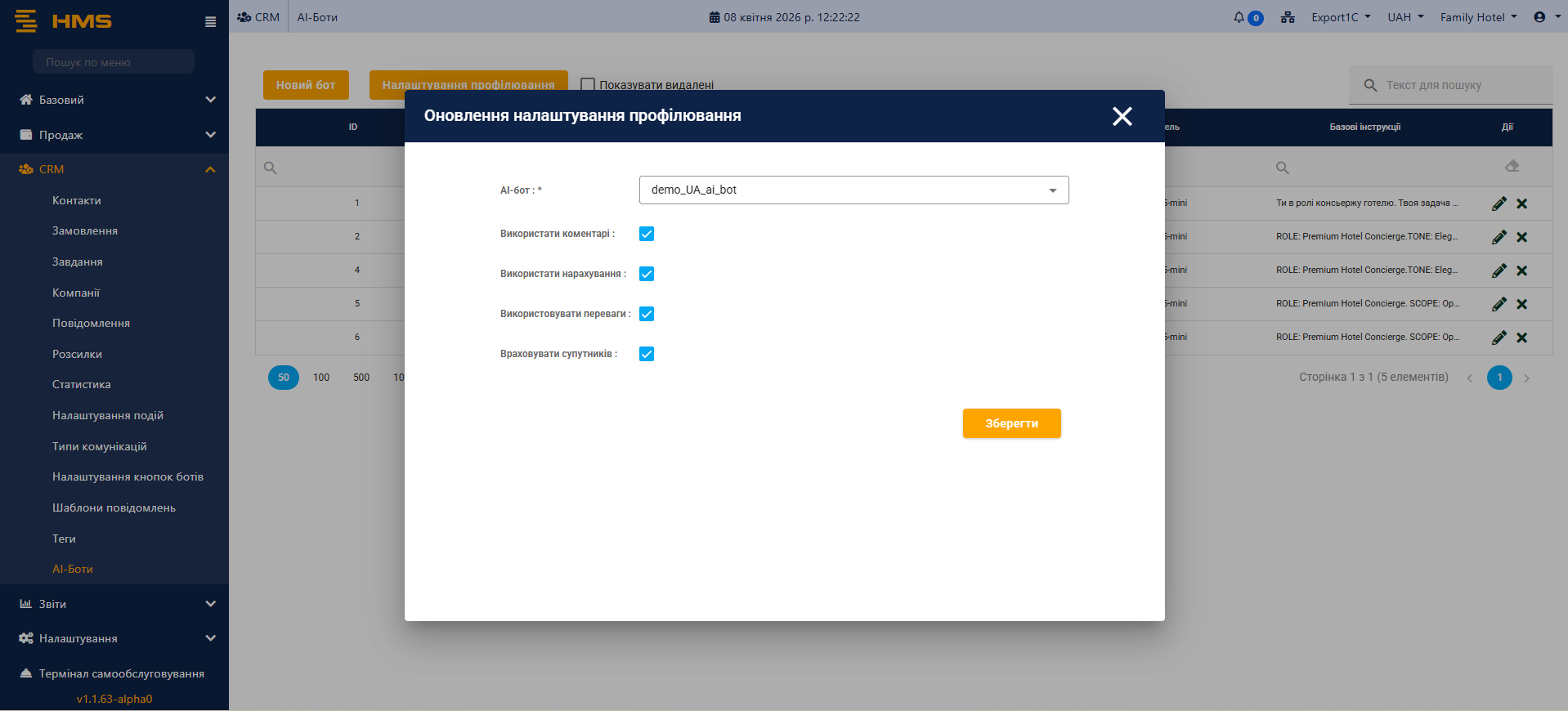1568x711 pixels.
Task: Open the network structure icon in top bar
Action: point(1288,17)
